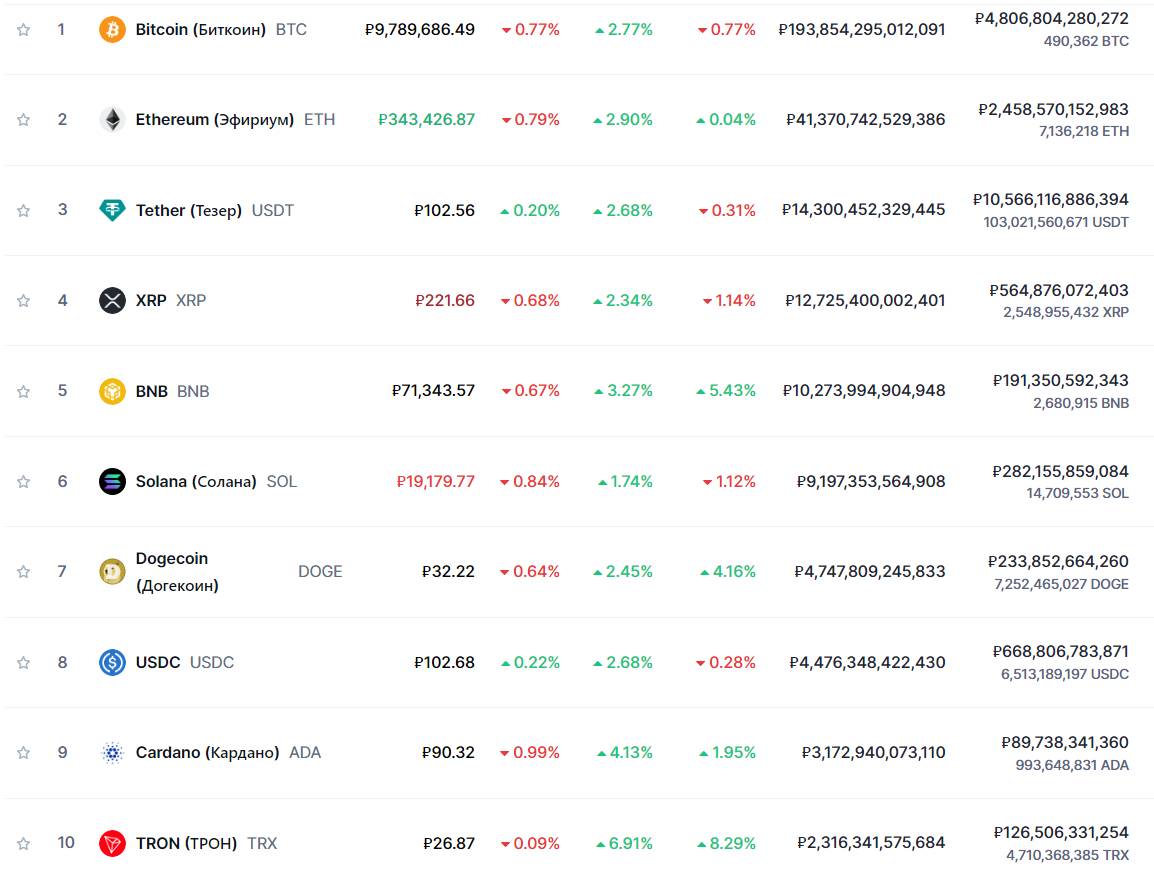Click BNB market cap ₽10,273,994,904,948
Screen dimensions: 1154x876
click(864, 391)
